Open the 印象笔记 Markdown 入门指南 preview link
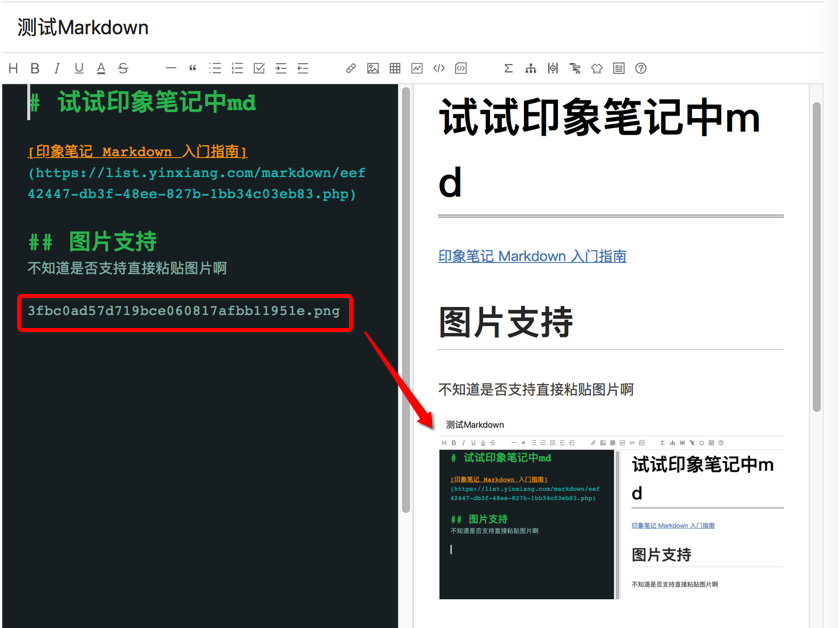Viewport: 838px width, 628px height. (x=532, y=257)
